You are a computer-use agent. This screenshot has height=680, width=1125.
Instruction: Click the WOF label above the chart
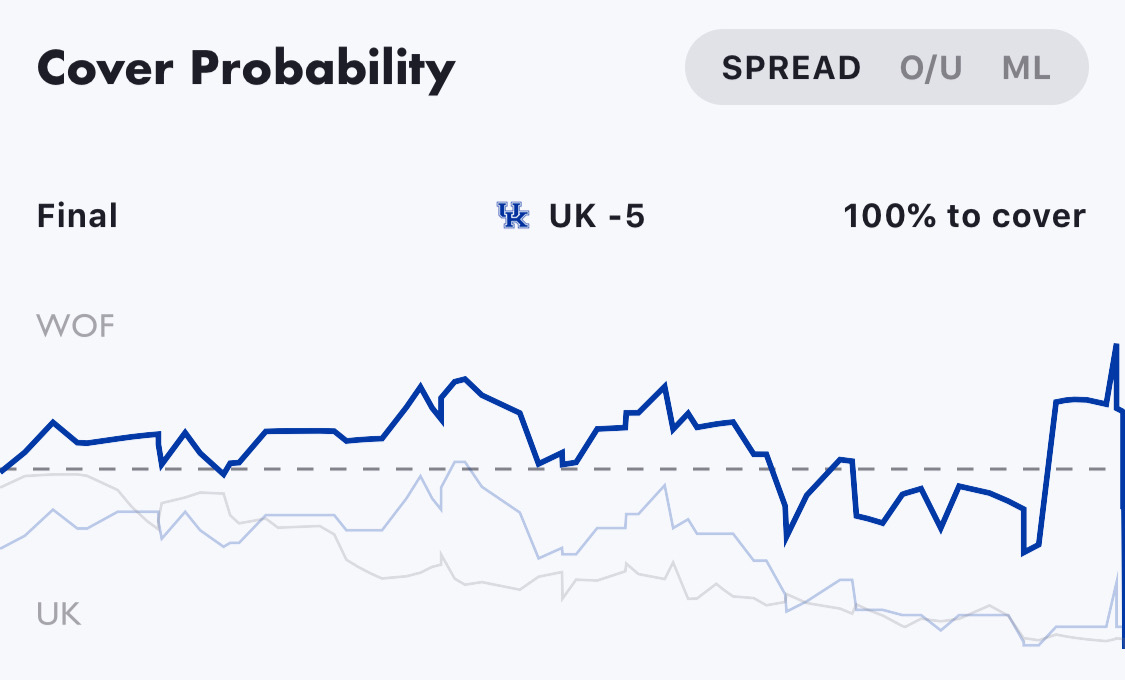pyautogui.click(x=75, y=326)
